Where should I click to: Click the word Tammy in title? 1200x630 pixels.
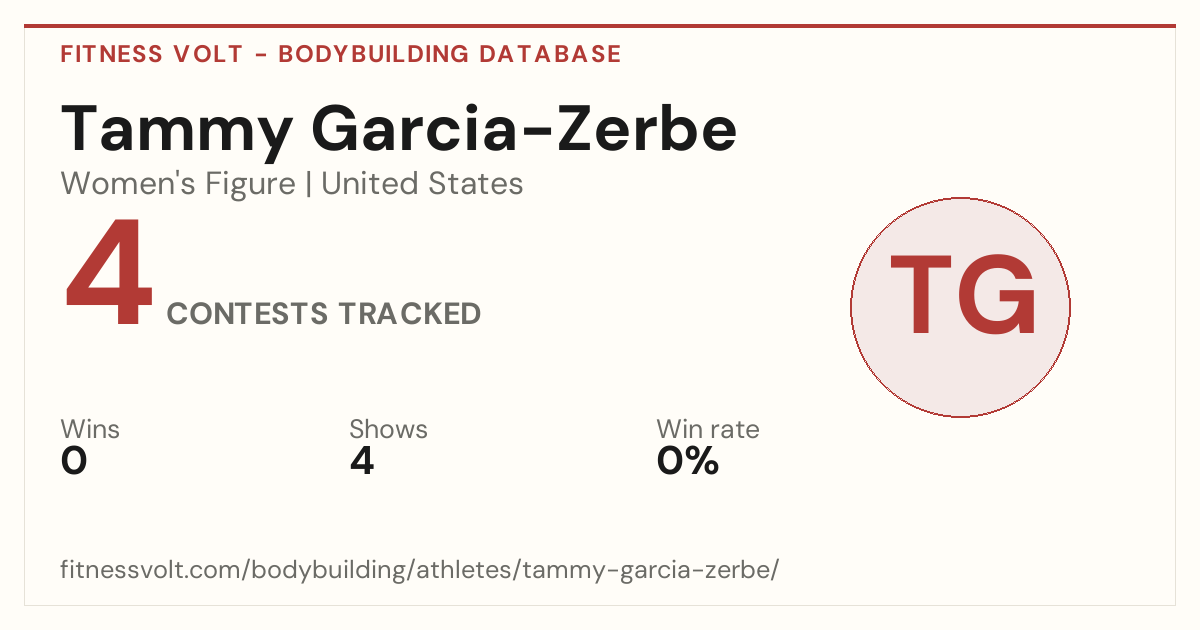pos(177,130)
